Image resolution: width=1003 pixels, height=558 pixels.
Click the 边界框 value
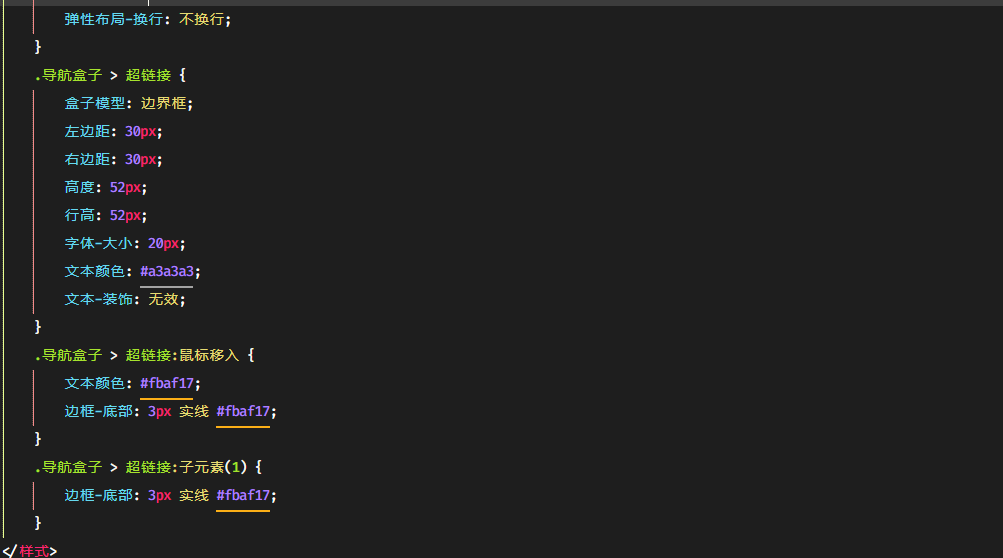[x=163, y=103]
